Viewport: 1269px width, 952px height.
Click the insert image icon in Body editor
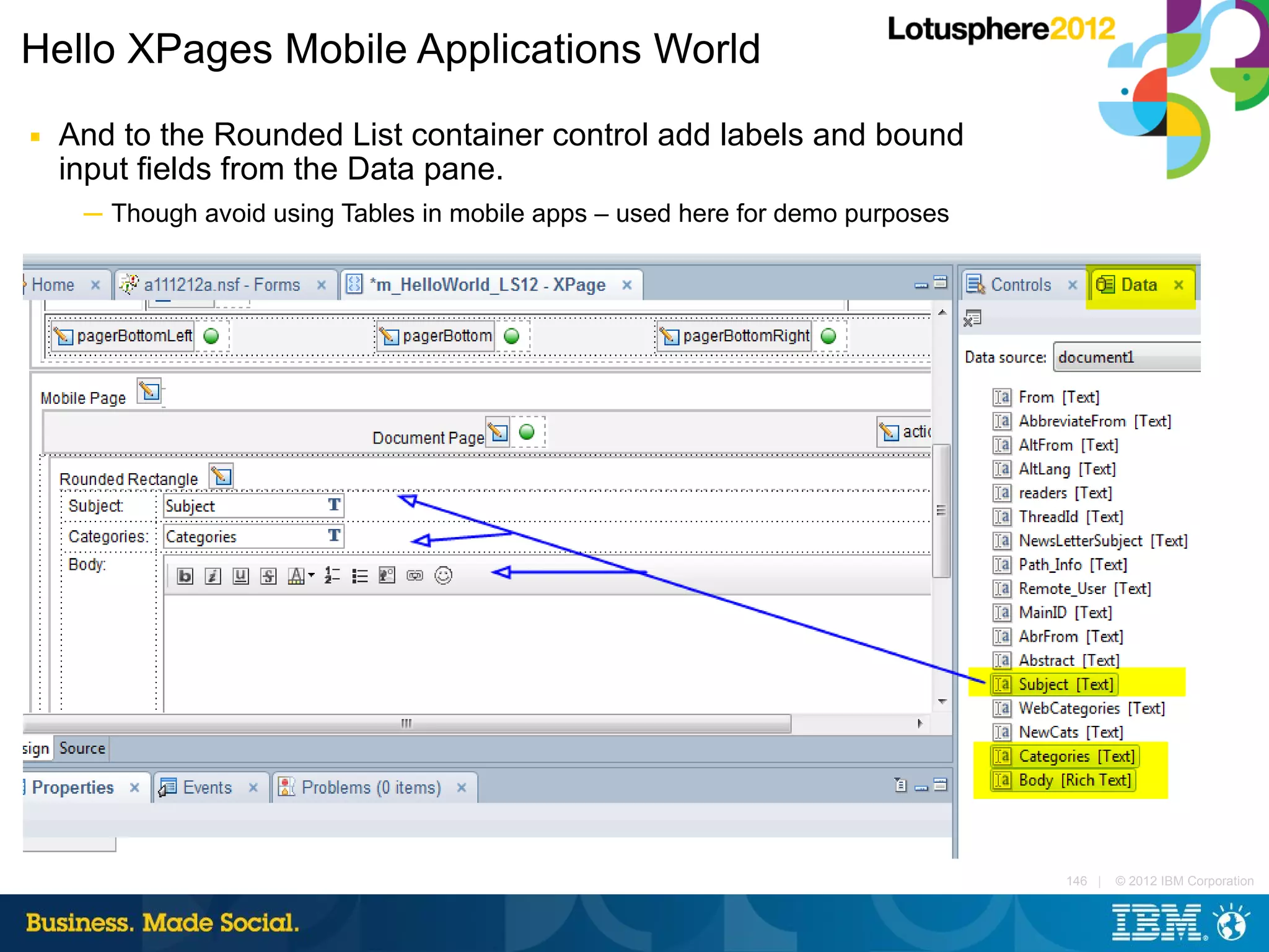(x=387, y=576)
